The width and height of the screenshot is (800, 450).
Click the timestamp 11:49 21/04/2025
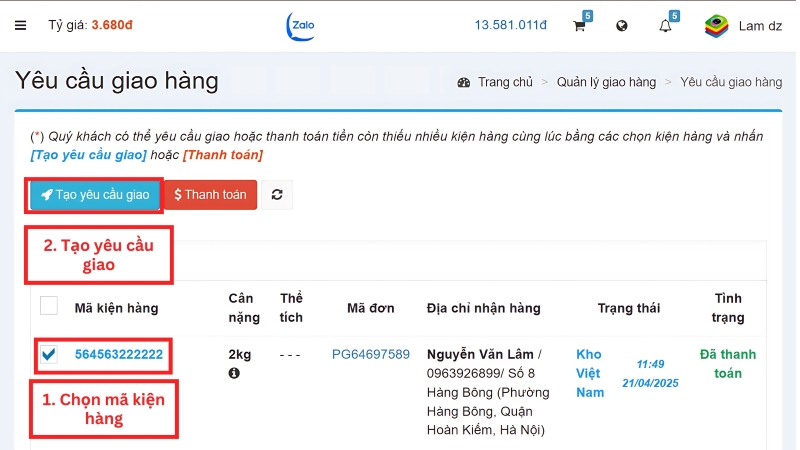(651, 373)
